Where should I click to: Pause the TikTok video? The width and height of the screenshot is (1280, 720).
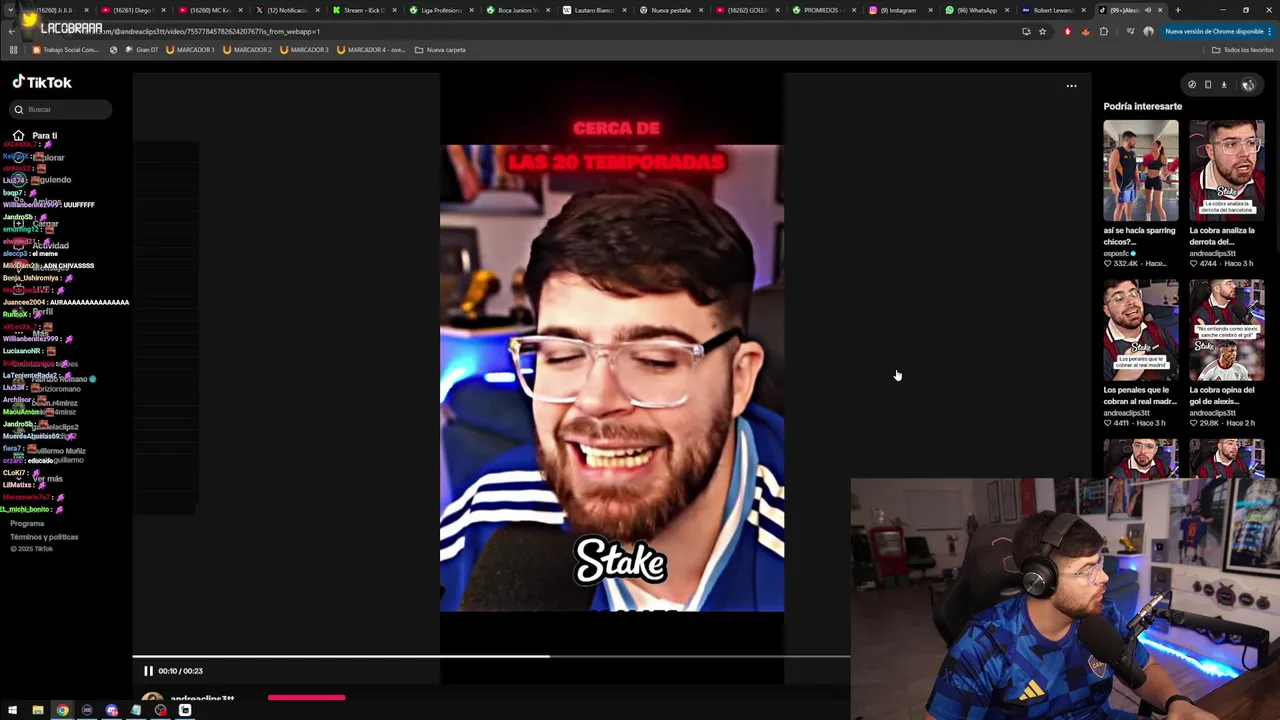(x=148, y=671)
